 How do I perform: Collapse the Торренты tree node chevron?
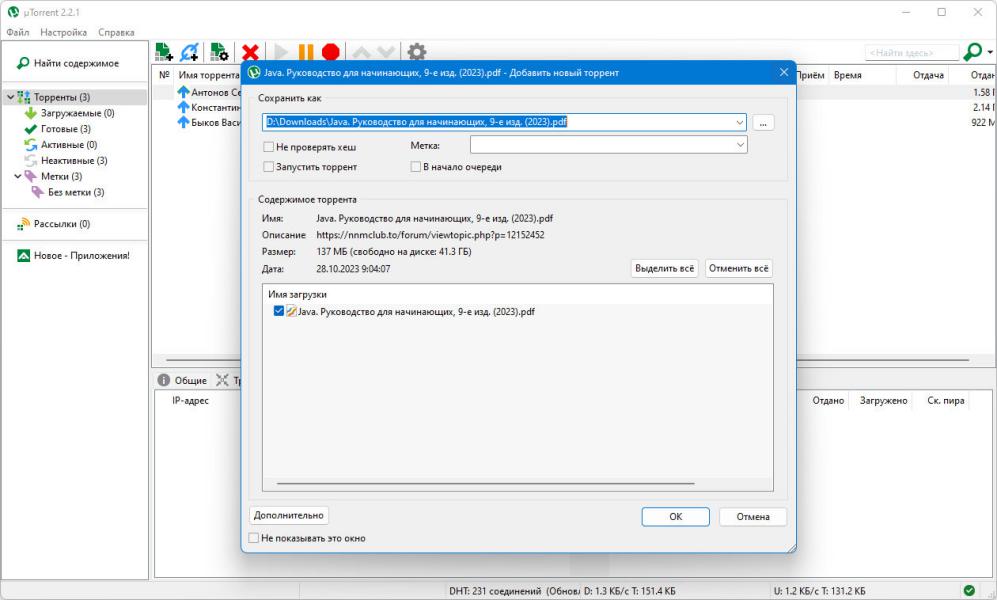pos(10,97)
